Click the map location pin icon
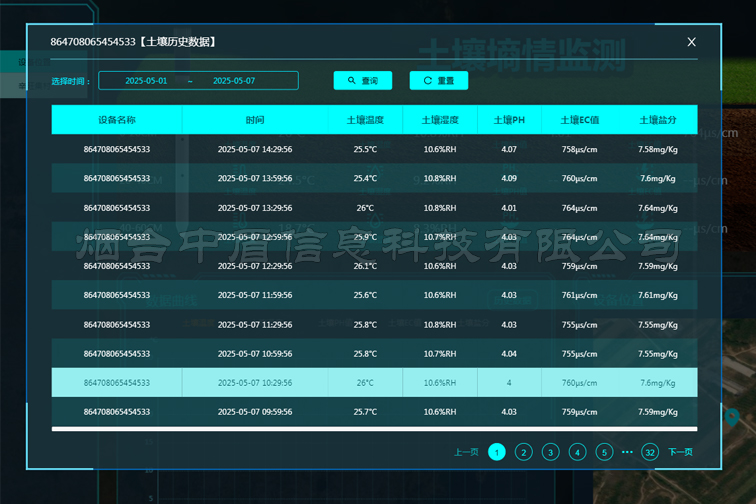 pyautogui.click(x=731, y=417)
